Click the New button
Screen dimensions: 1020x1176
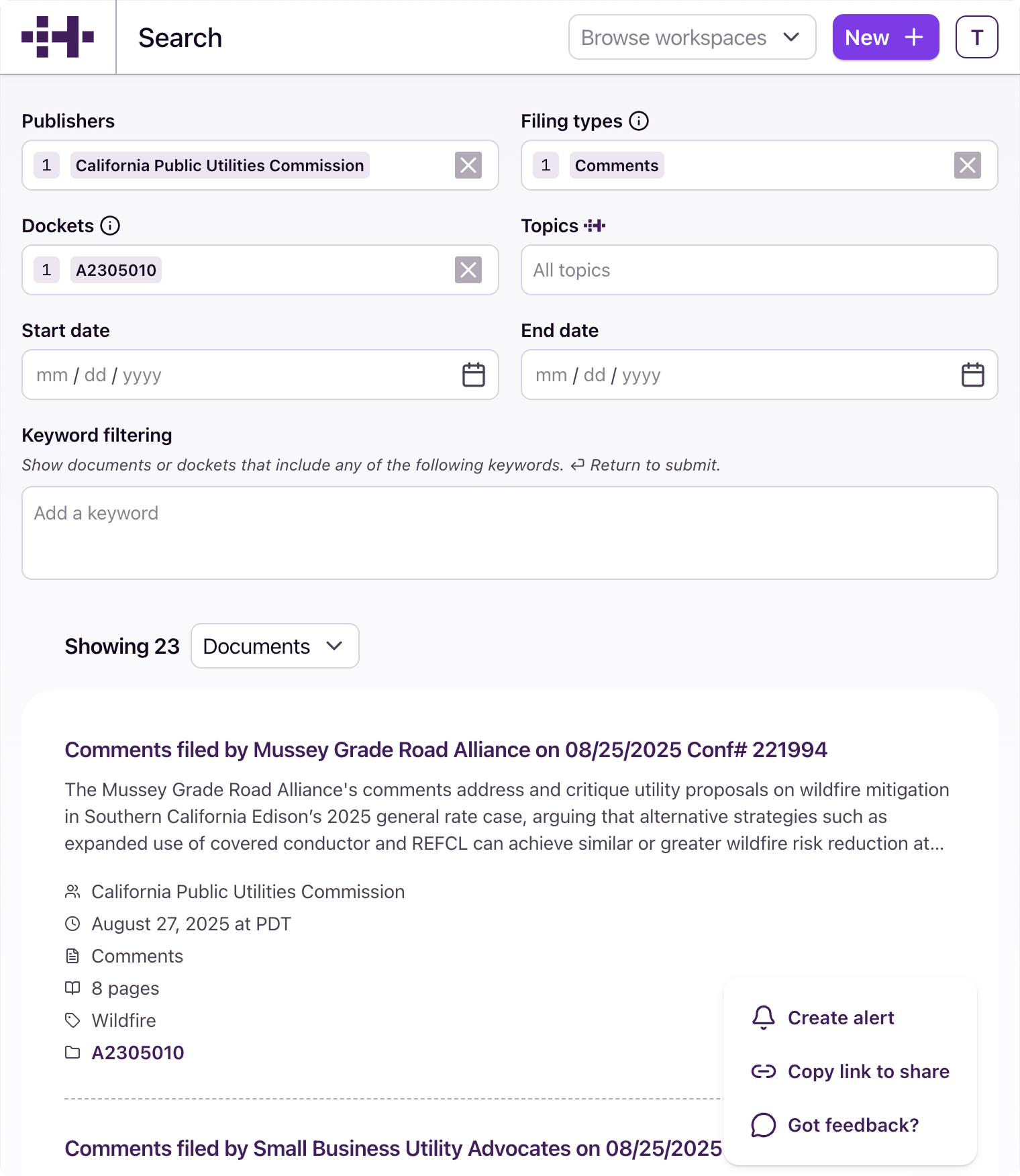coord(885,37)
